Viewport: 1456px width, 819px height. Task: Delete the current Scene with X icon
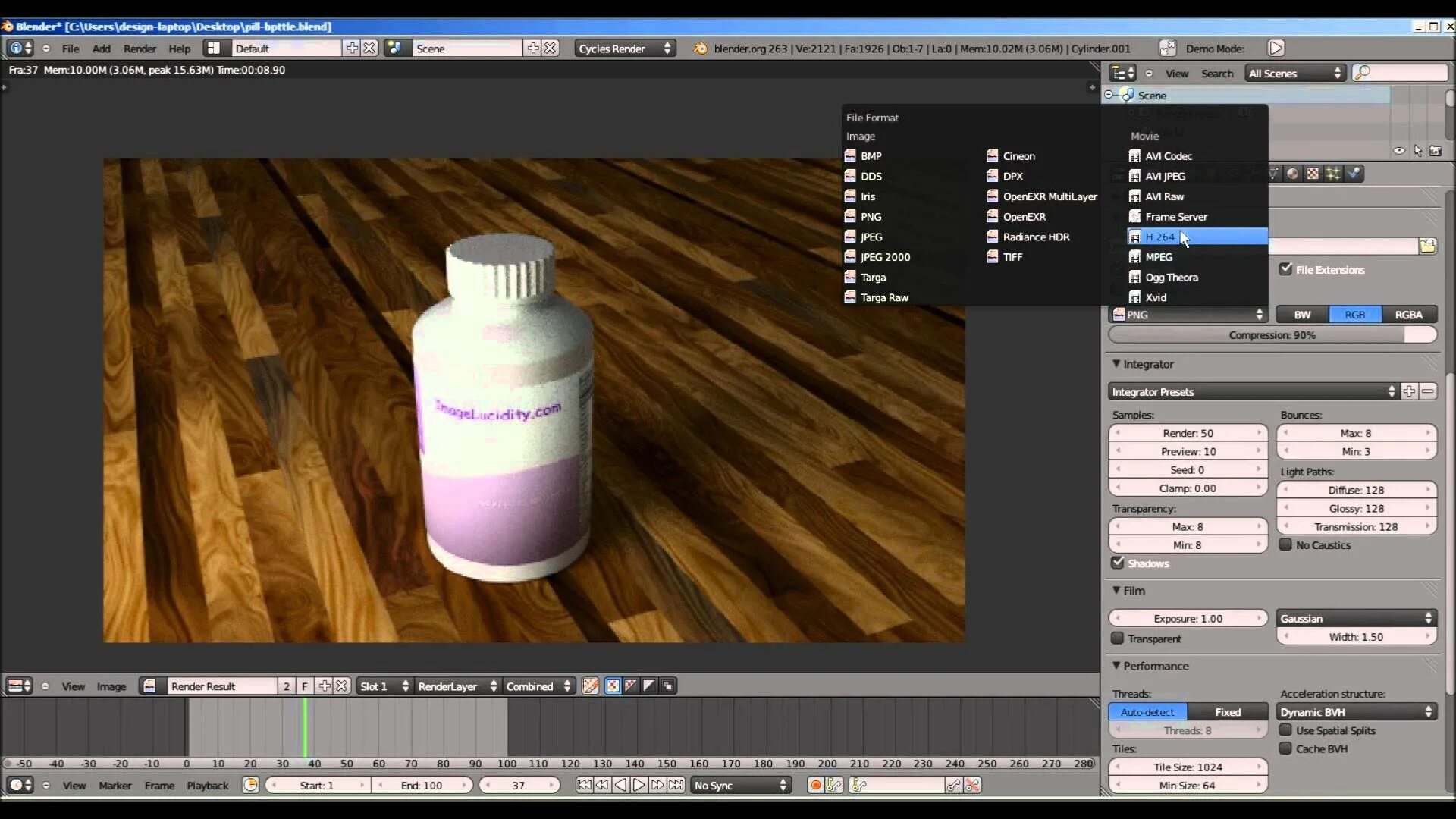point(551,49)
